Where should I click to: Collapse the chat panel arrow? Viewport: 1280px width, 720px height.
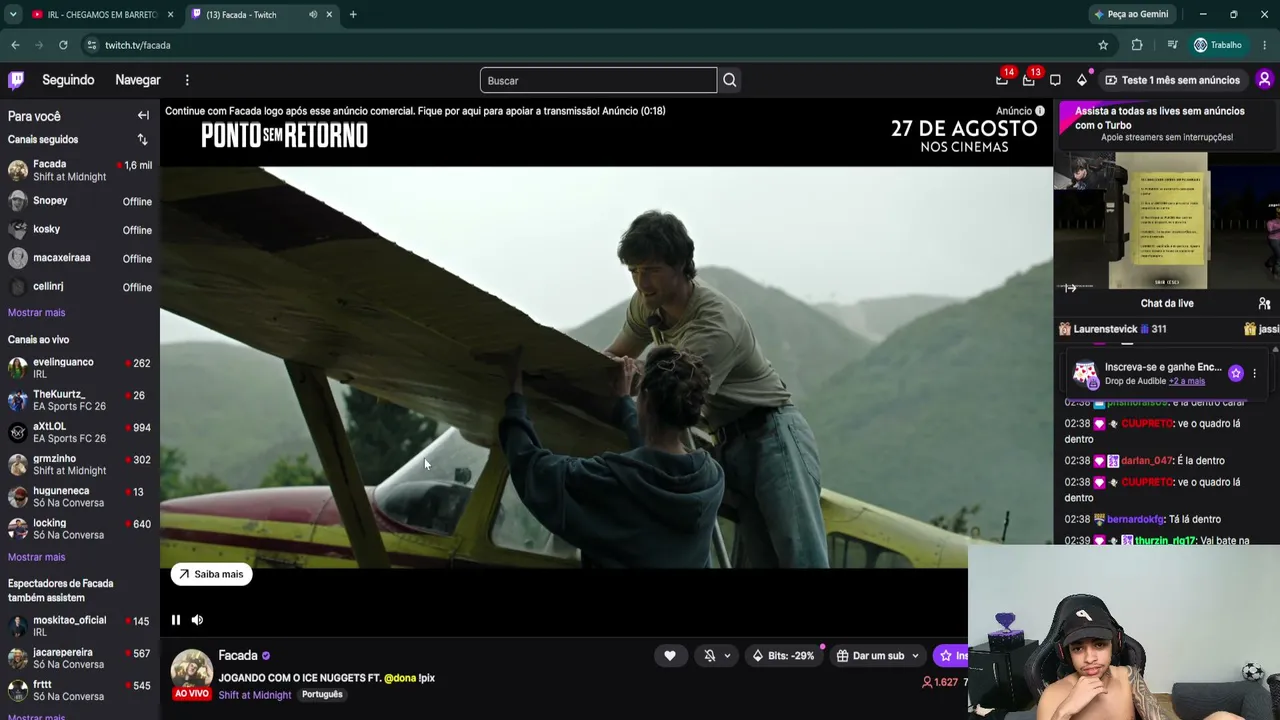1071,288
